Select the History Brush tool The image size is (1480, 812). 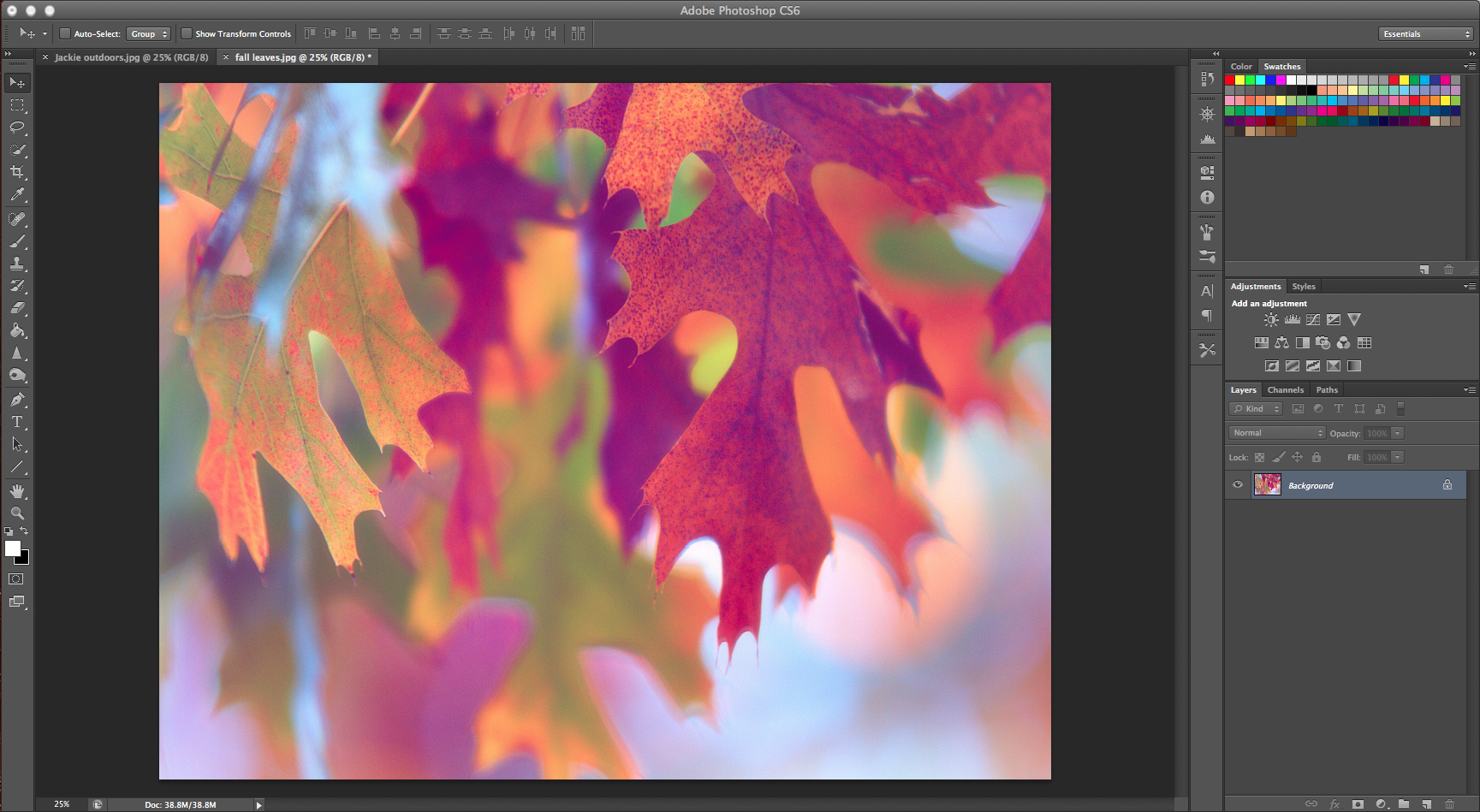point(17,286)
